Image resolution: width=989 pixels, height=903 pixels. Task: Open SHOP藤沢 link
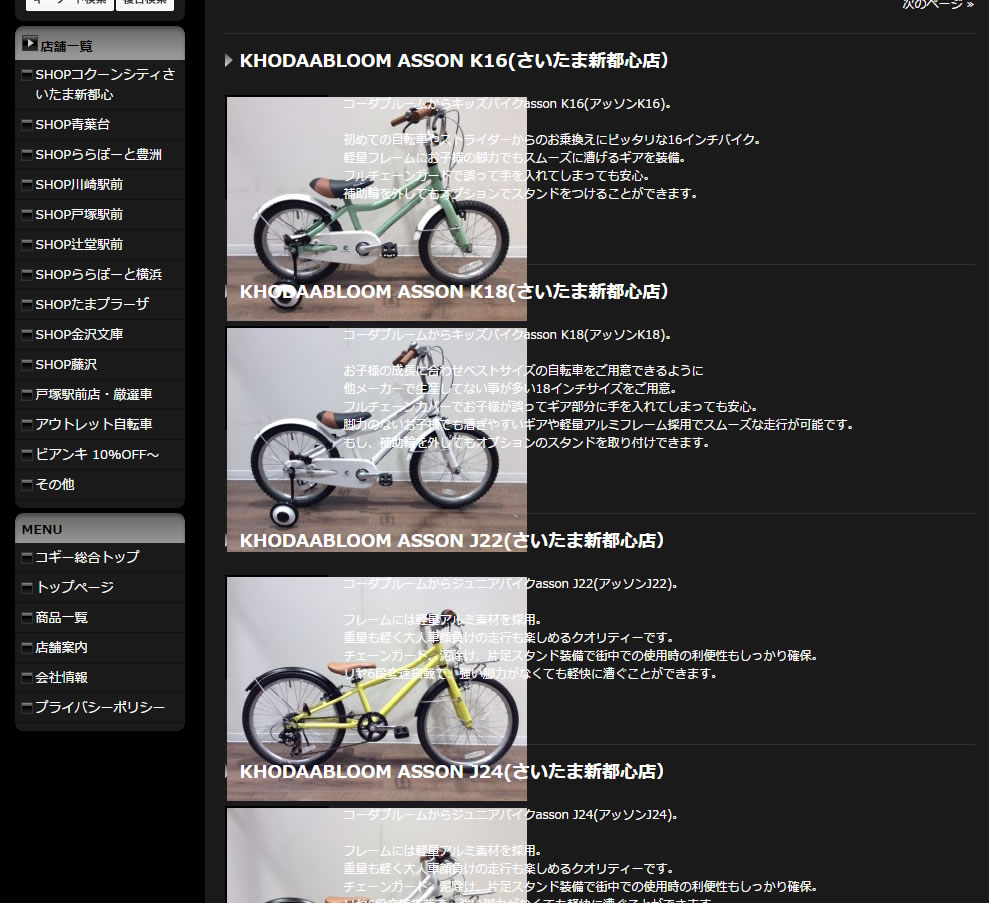tap(66, 364)
